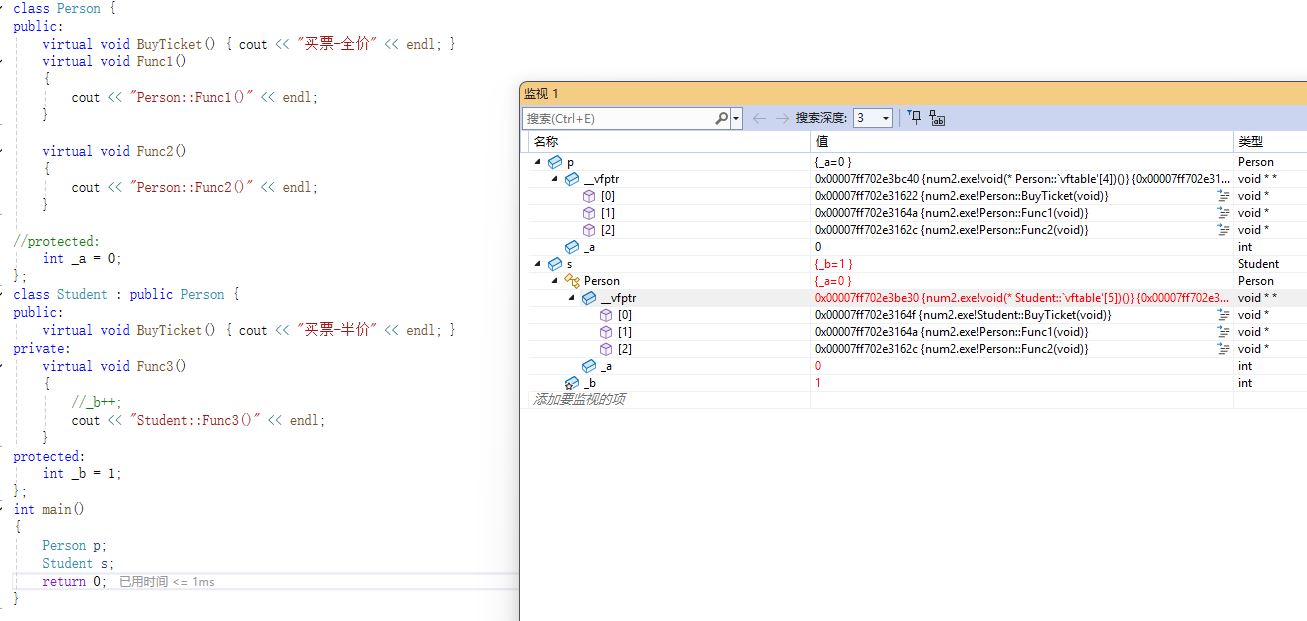Click the 'int _a = 0;' code line
Screen dimensions: 1307x621
[81, 258]
